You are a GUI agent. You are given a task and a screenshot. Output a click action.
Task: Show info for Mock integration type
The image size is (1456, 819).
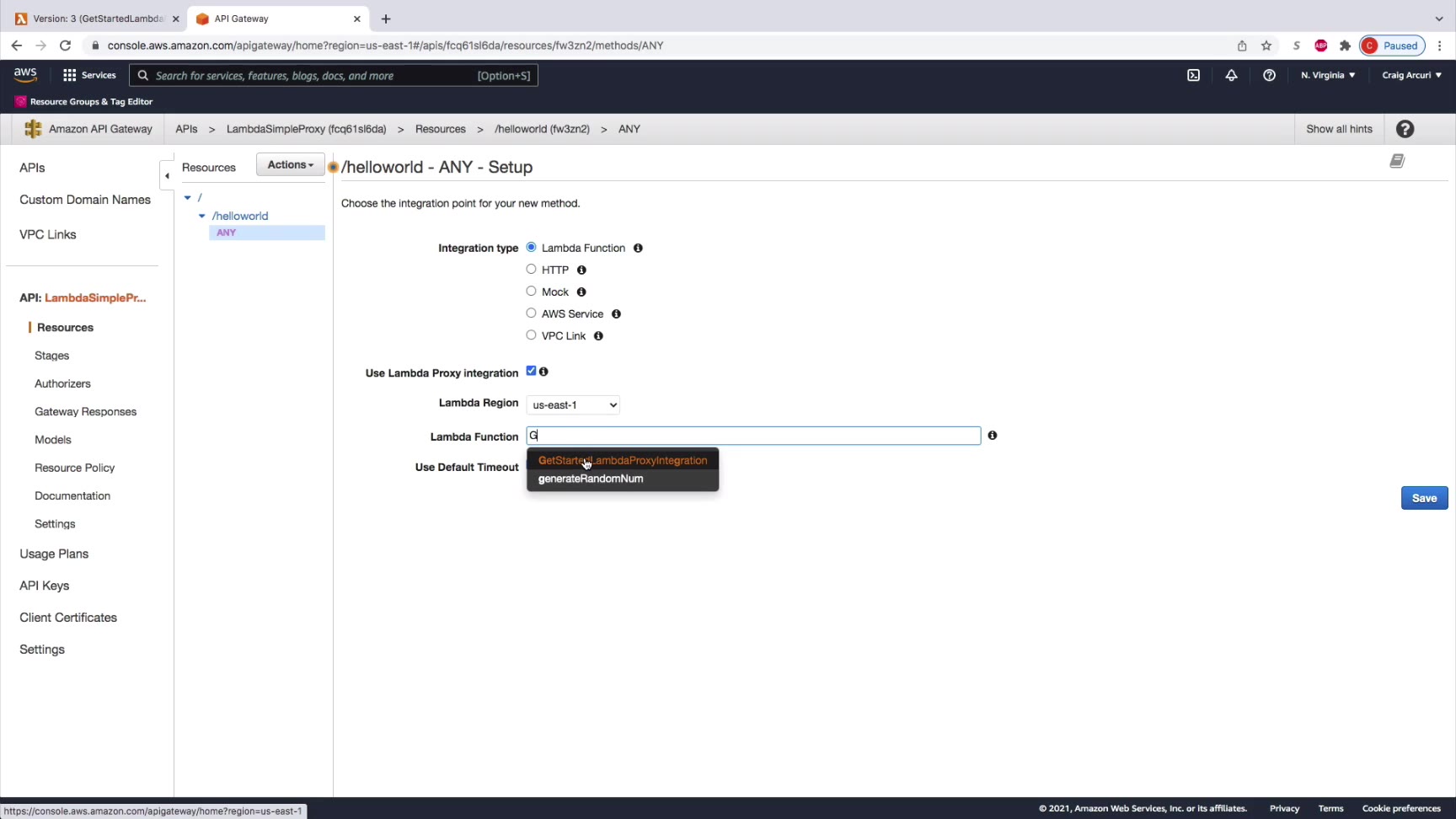581,292
